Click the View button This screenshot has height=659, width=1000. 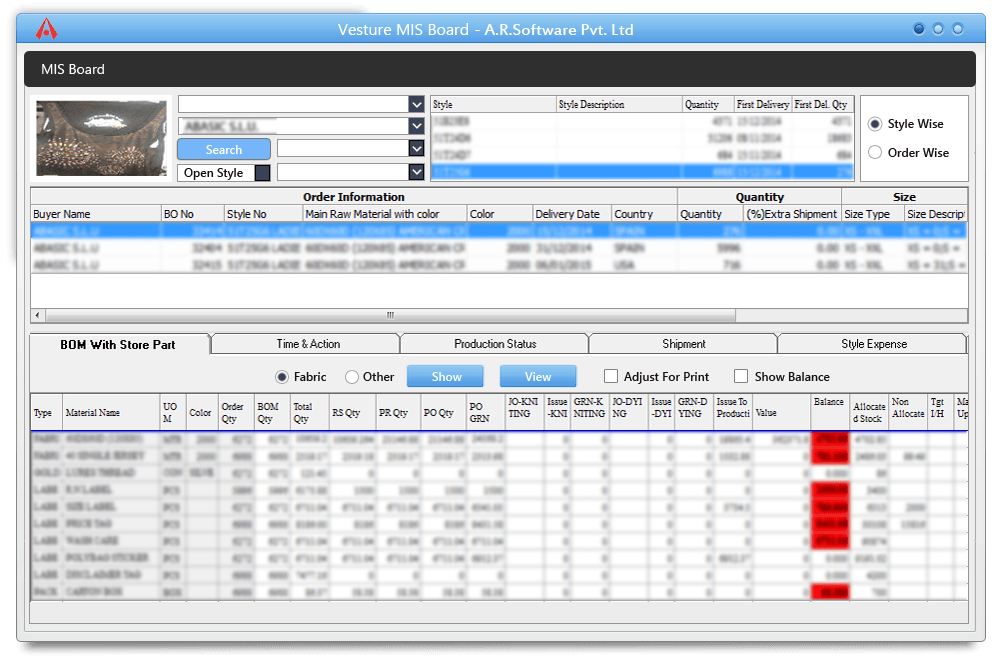pos(538,376)
